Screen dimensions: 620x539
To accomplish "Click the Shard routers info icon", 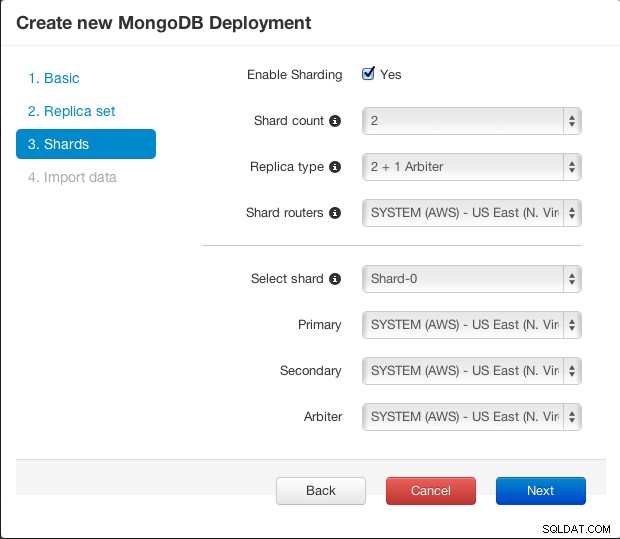I will coord(335,213).
